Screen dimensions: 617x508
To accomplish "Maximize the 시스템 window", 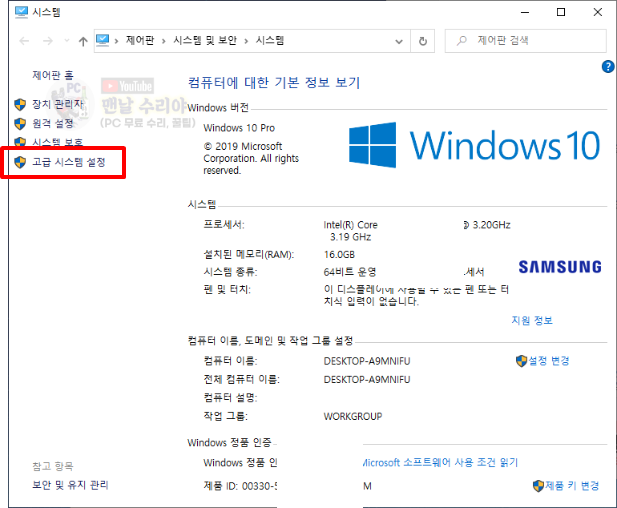I will (561, 12).
